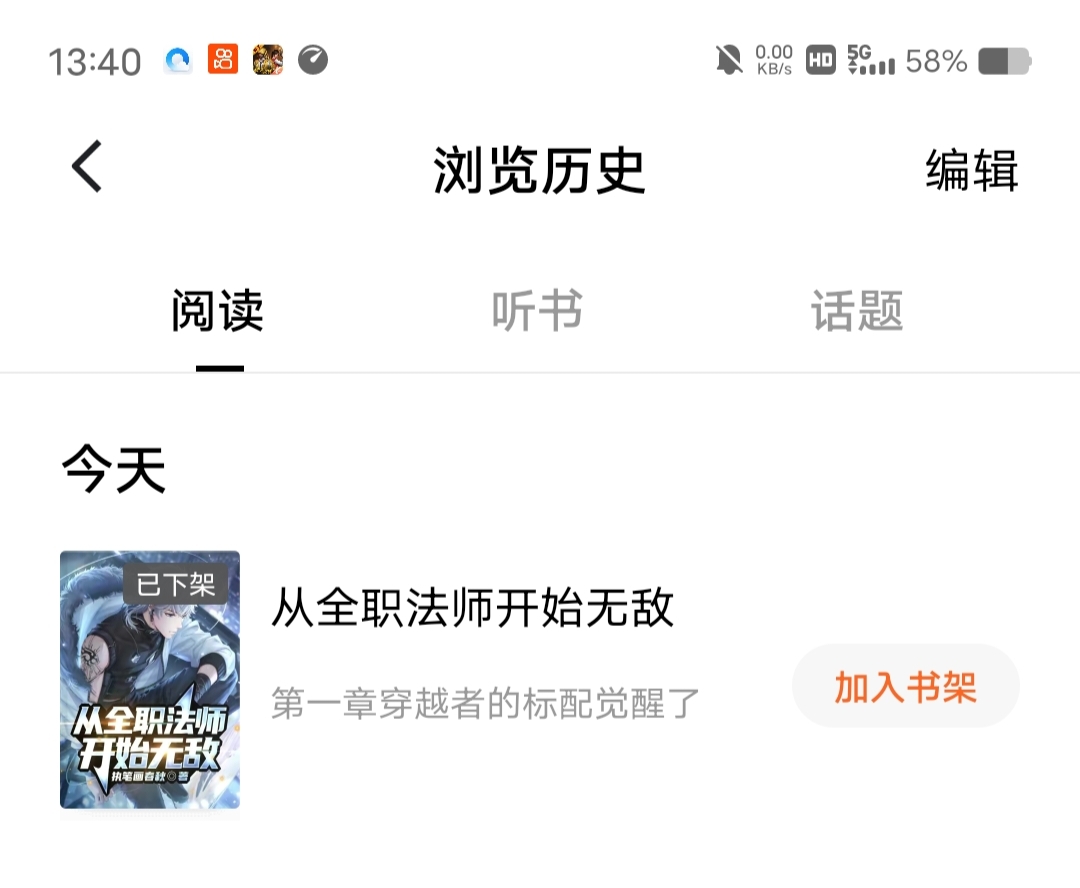This screenshot has width=1080, height=888.
Task: Tap the battery level icon
Action: (x=1005, y=61)
